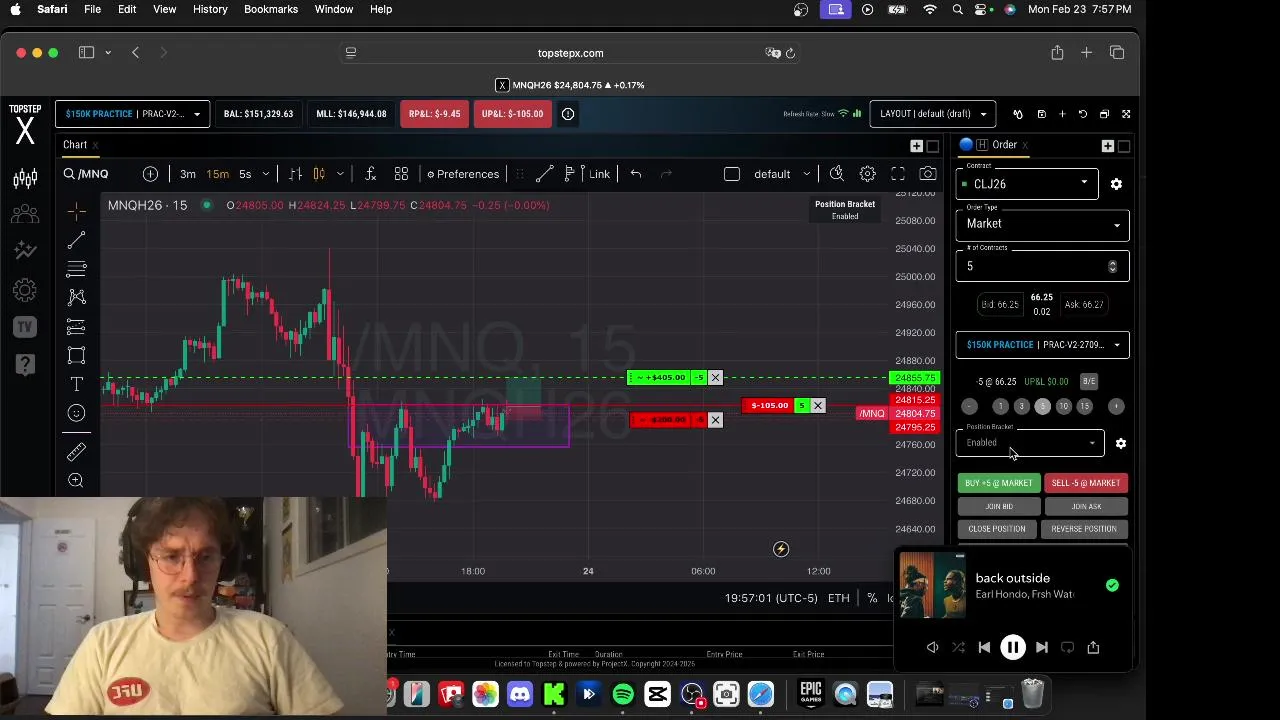The height and width of the screenshot is (720, 1280).
Task: Open the LAYOUT default (draft) dropdown
Action: [x=933, y=114]
